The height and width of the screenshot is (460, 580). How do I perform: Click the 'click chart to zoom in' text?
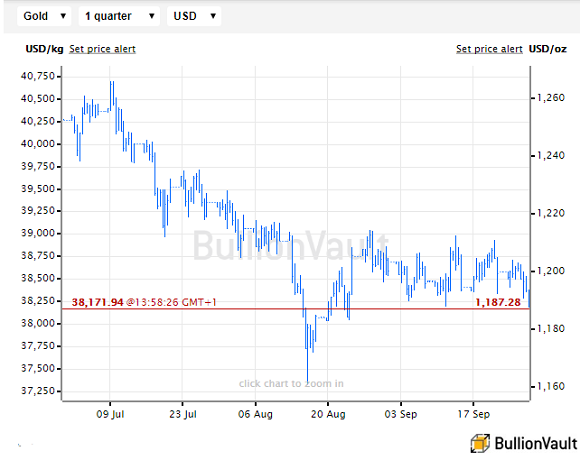point(291,383)
